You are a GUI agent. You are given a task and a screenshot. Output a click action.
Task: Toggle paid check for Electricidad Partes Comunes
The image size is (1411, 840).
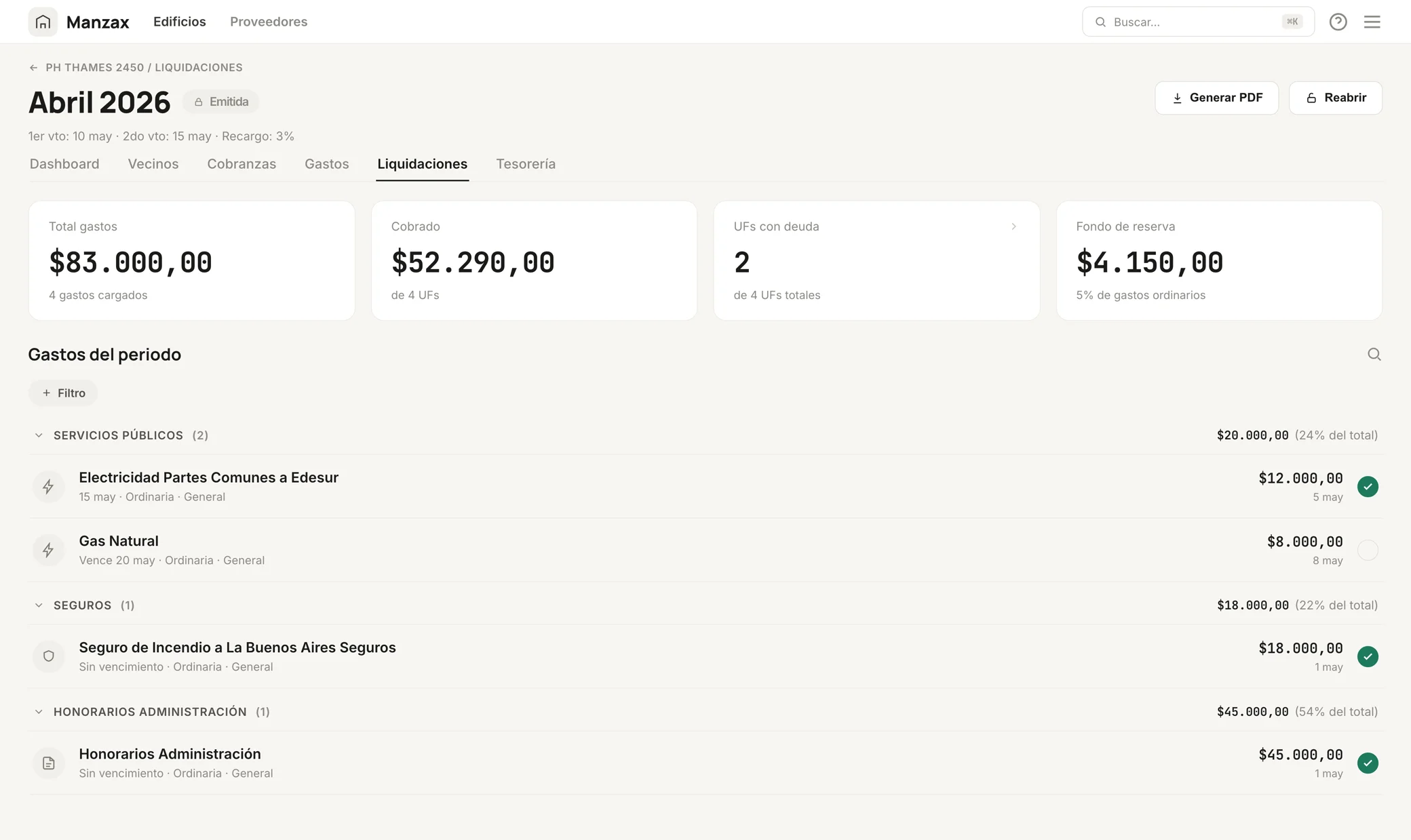1368,487
